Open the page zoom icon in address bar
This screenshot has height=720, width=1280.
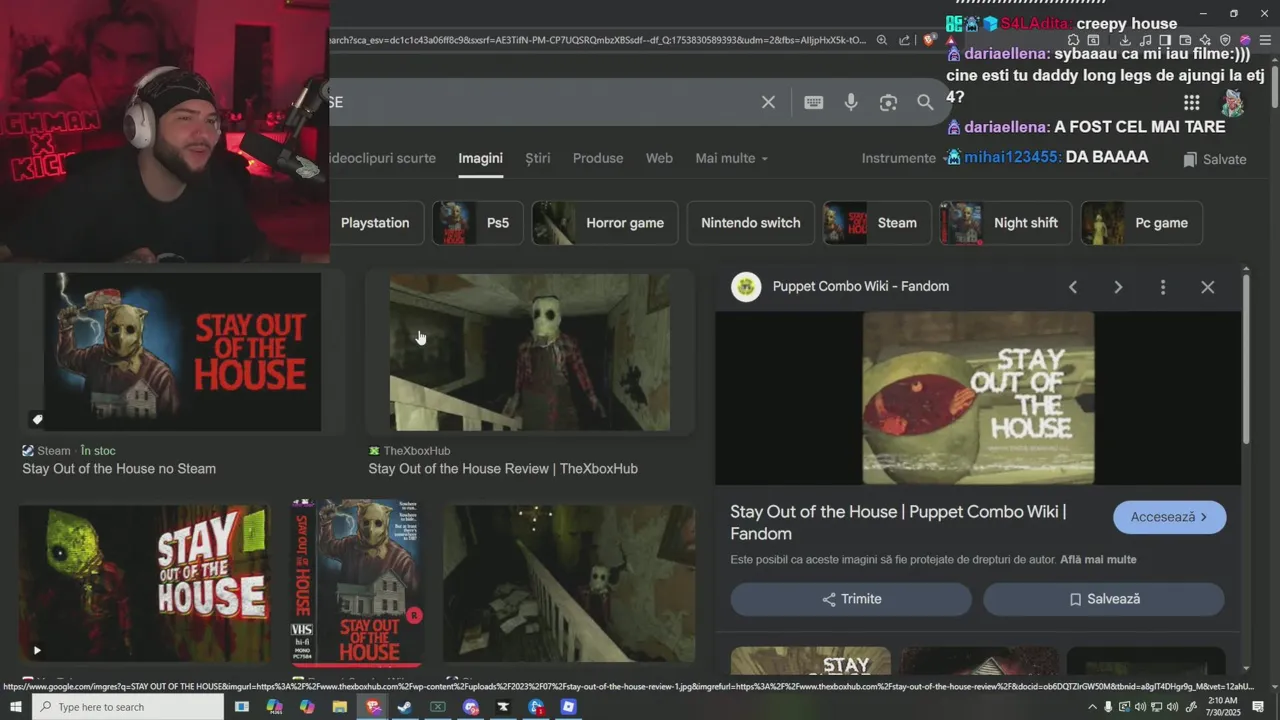[882, 40]
